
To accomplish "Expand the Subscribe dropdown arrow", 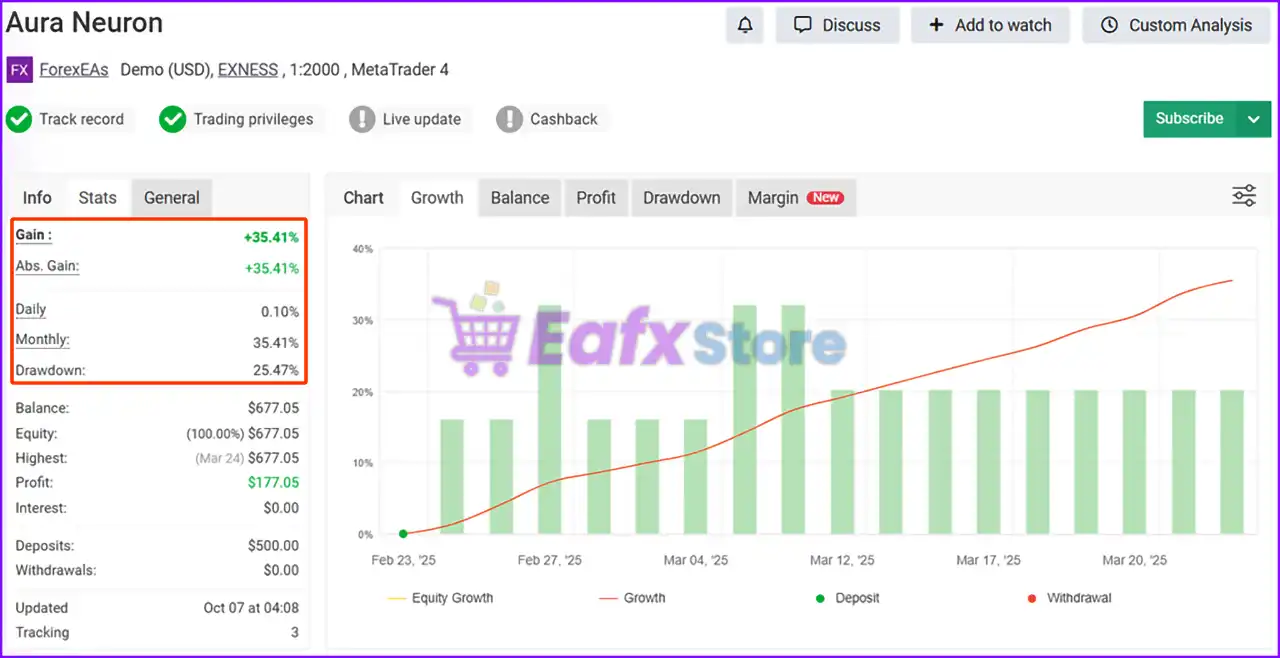I will (x=1254, y=119).
